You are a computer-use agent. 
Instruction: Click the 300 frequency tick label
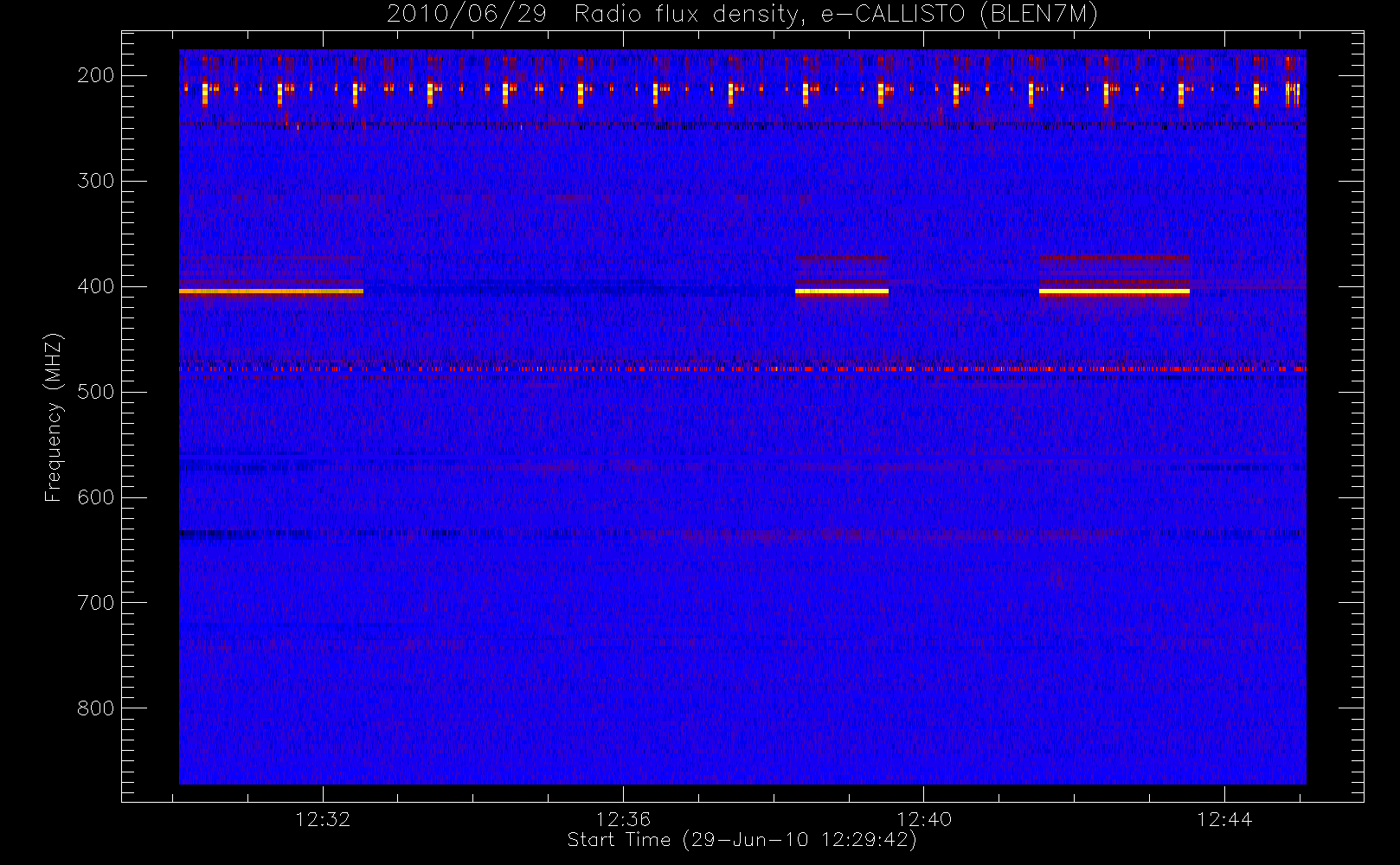(95, 181)
